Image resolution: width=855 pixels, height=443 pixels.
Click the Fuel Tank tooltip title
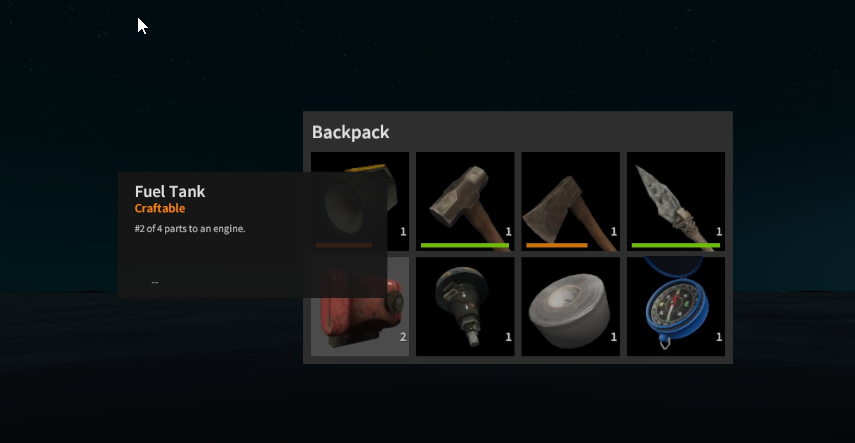pyautogui.click(x=170, y=191)
